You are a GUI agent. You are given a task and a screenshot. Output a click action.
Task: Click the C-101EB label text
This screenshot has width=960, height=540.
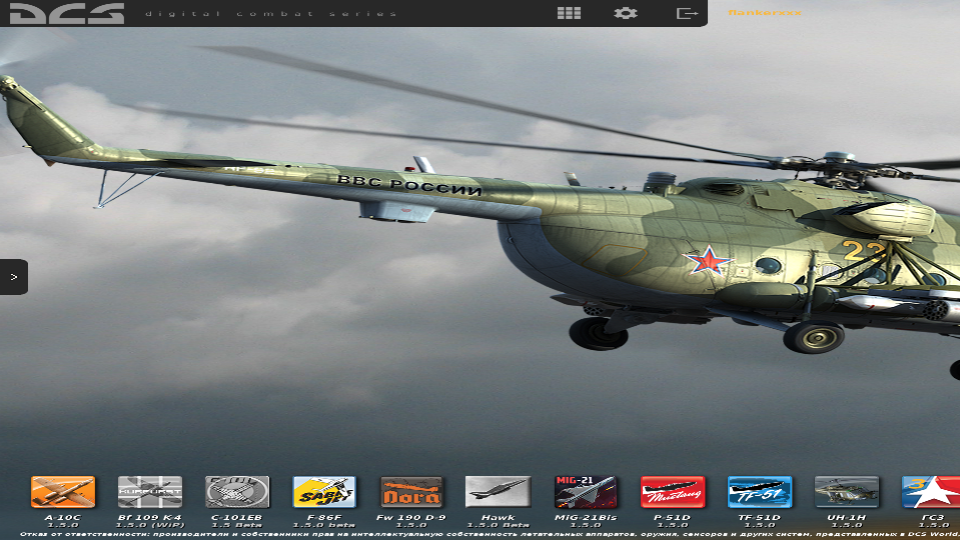[237, 517]
